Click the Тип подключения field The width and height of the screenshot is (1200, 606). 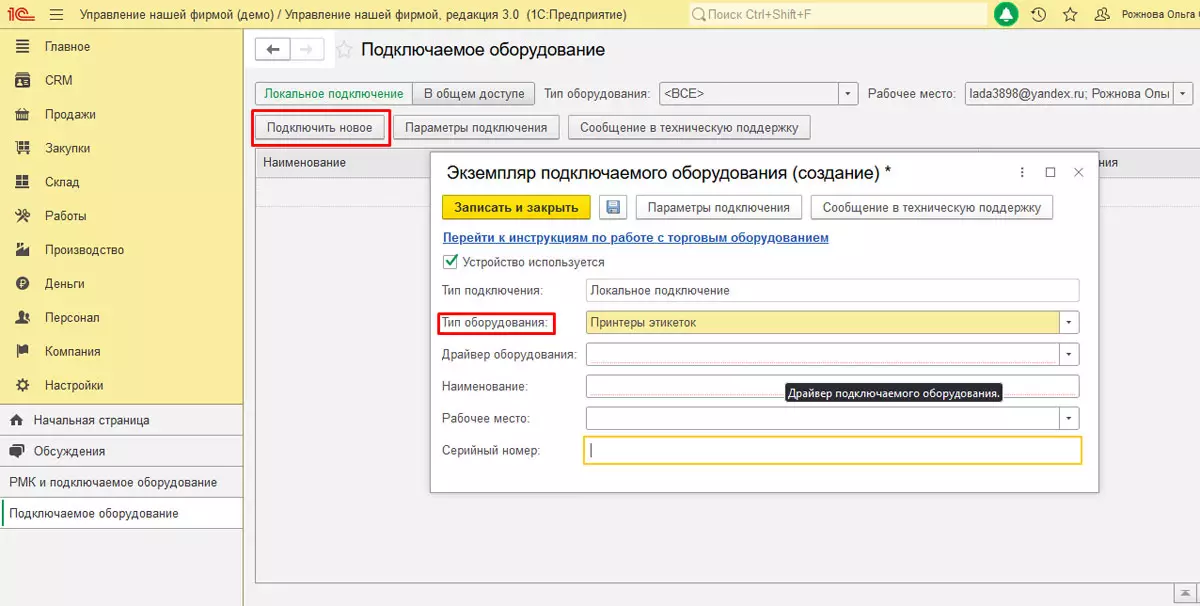[832, 290]
